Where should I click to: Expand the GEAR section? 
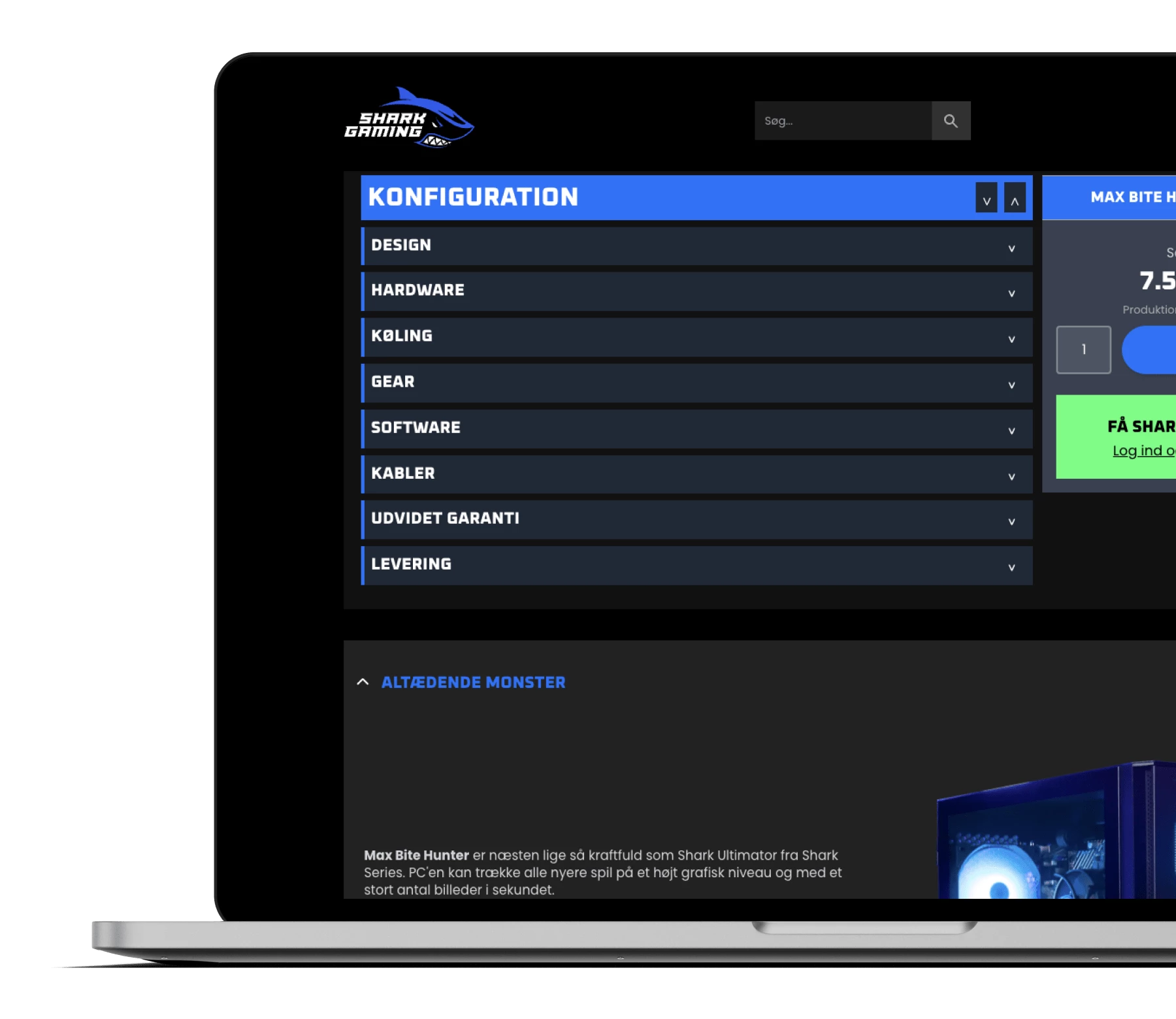click(x=696, y=382)
